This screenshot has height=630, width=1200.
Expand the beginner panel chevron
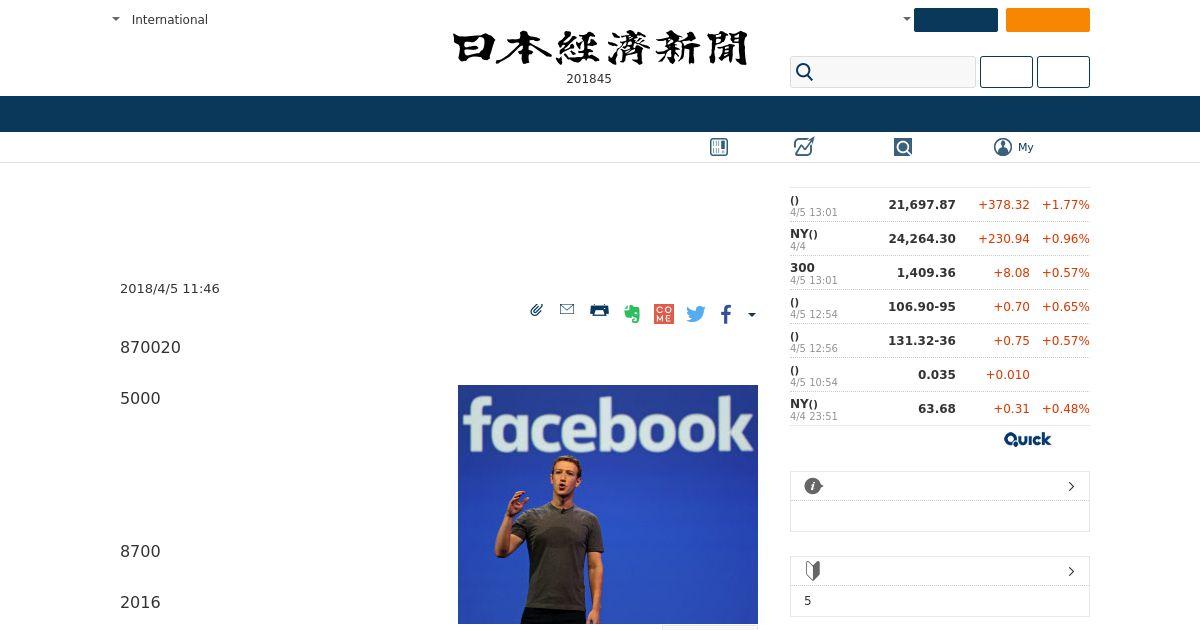click(x=1071, y=571)
